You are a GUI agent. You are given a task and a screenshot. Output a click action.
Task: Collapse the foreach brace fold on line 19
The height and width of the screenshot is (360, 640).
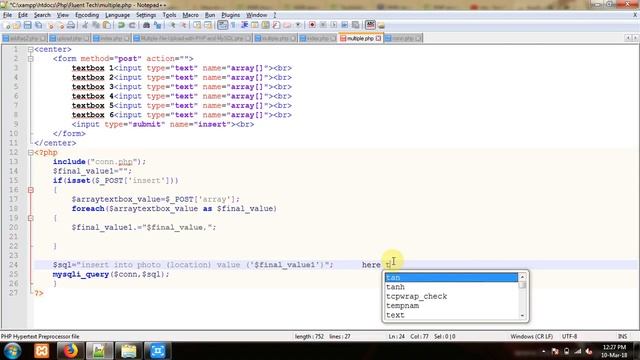31,218
